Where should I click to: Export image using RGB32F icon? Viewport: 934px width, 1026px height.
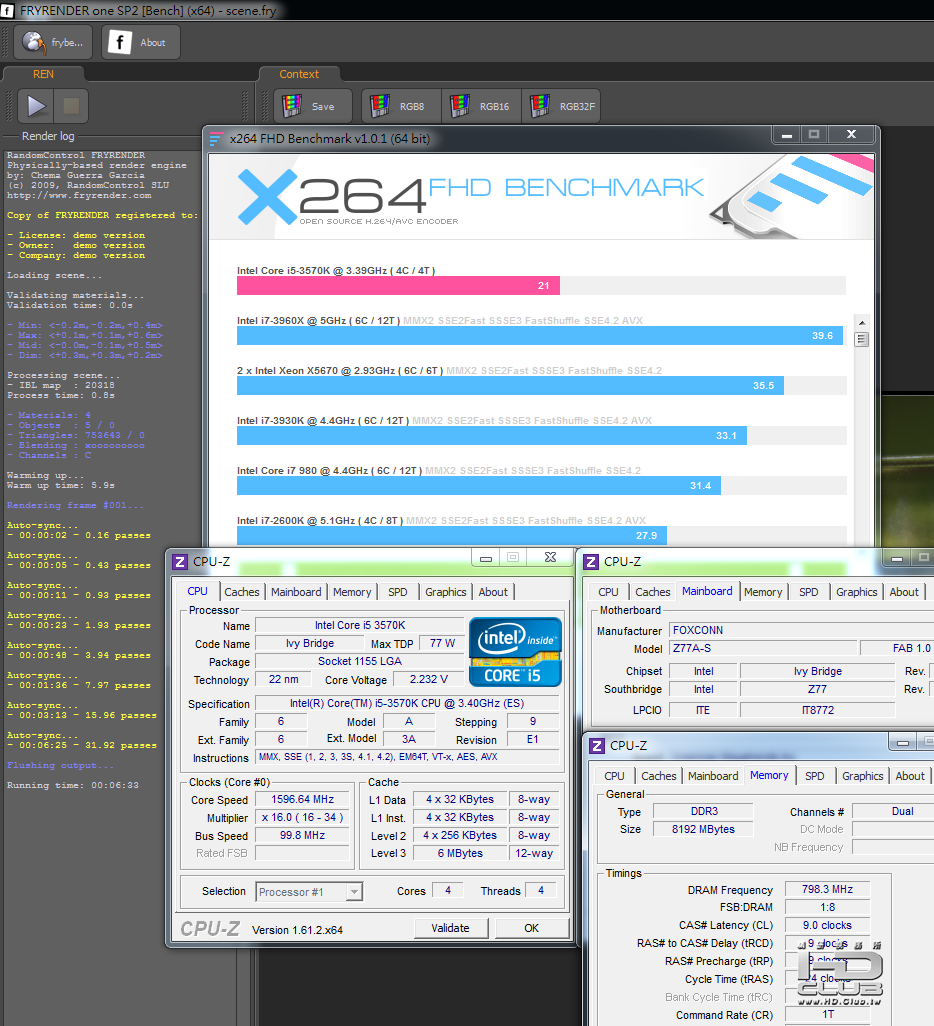(x=562, y=106)
